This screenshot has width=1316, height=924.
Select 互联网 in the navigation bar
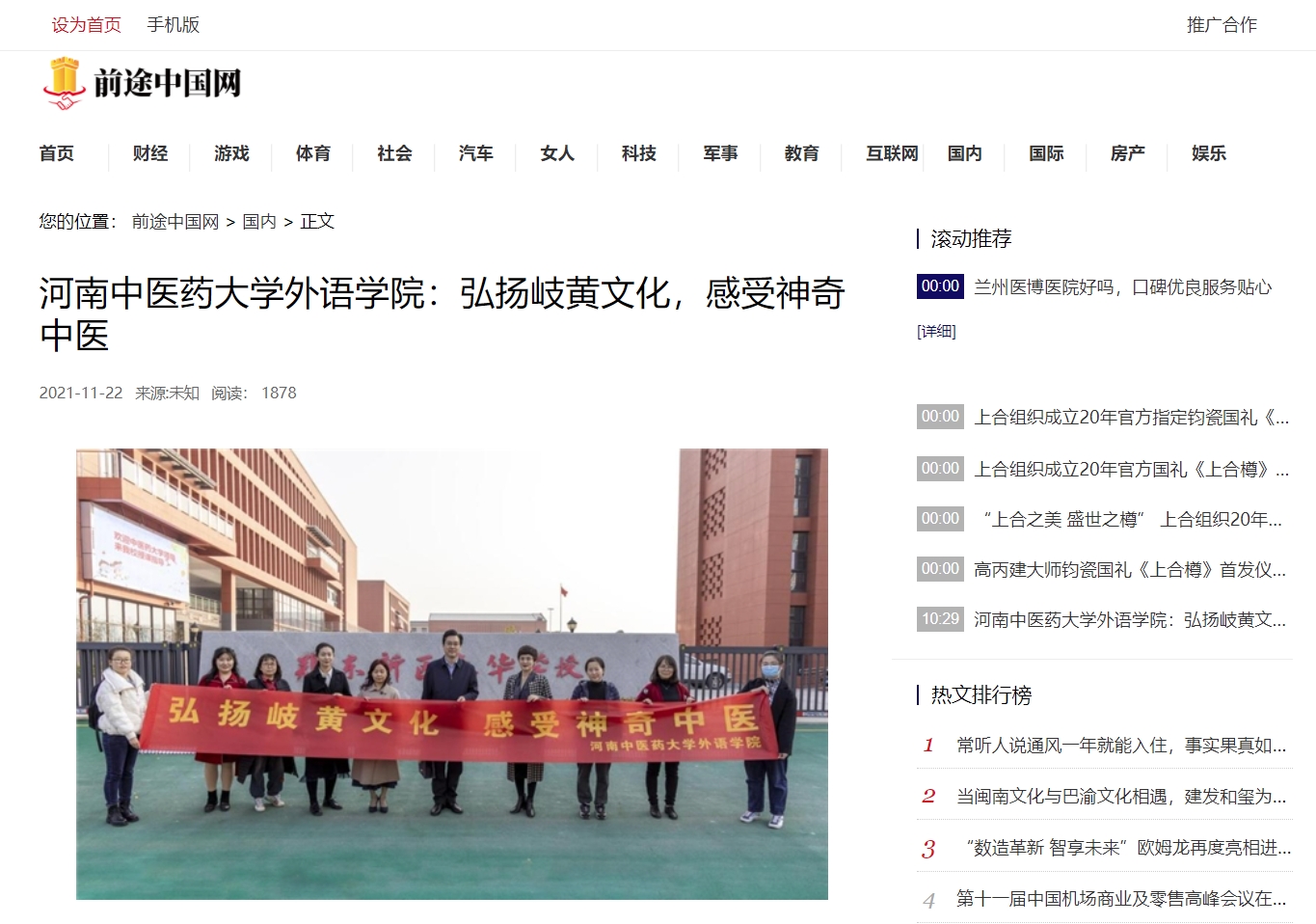892,153
